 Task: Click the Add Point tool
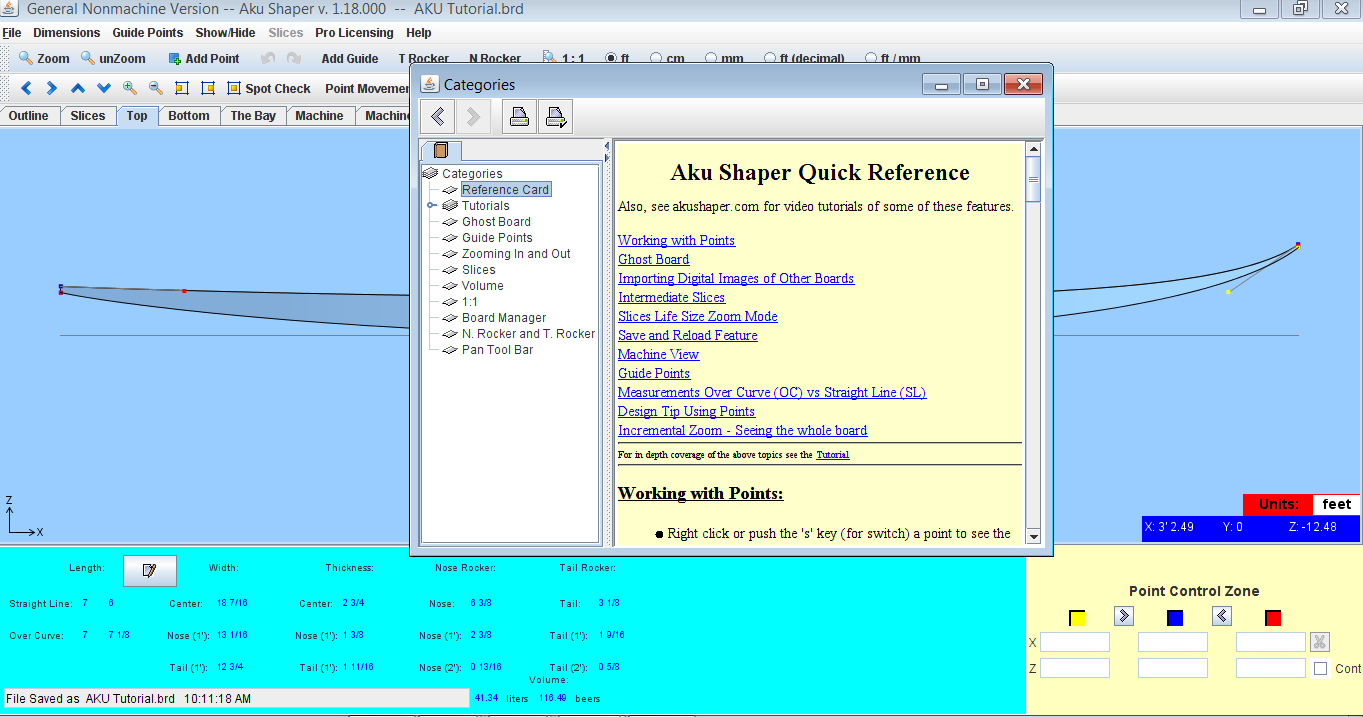(203, 59)
